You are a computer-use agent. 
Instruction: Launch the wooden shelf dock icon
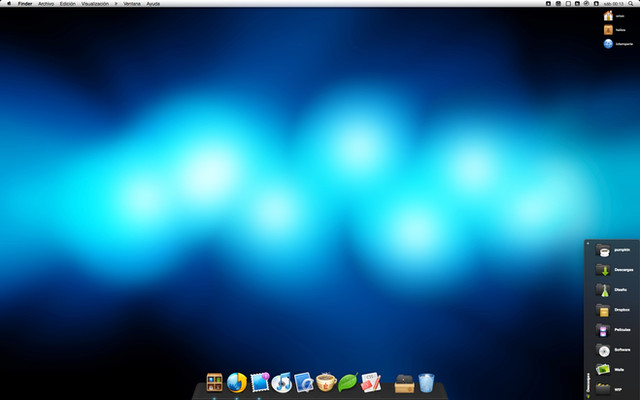pyautogui.click(x=214, y=382)
